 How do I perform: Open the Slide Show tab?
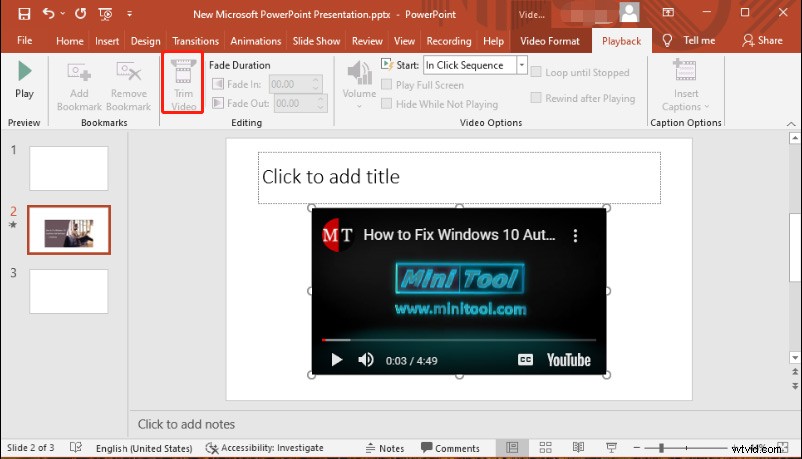pyautogui.click(x=316, y=41)
